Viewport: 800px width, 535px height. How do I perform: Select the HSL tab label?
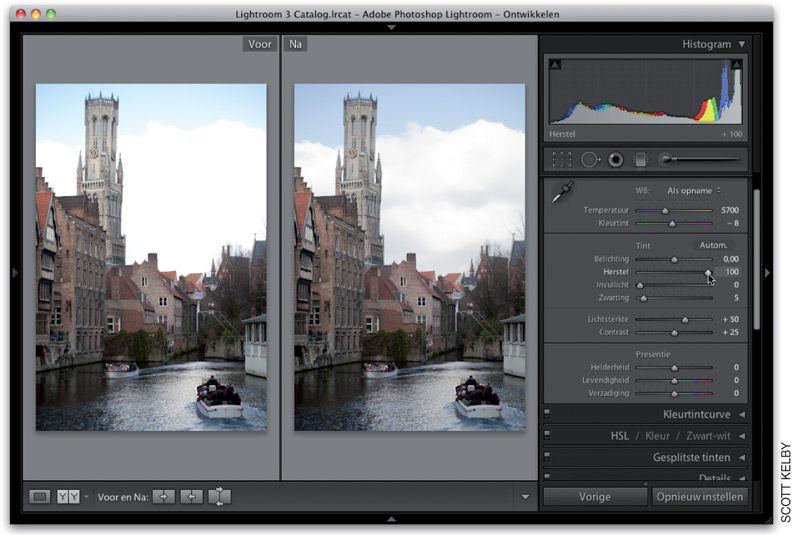click(620, 436)
